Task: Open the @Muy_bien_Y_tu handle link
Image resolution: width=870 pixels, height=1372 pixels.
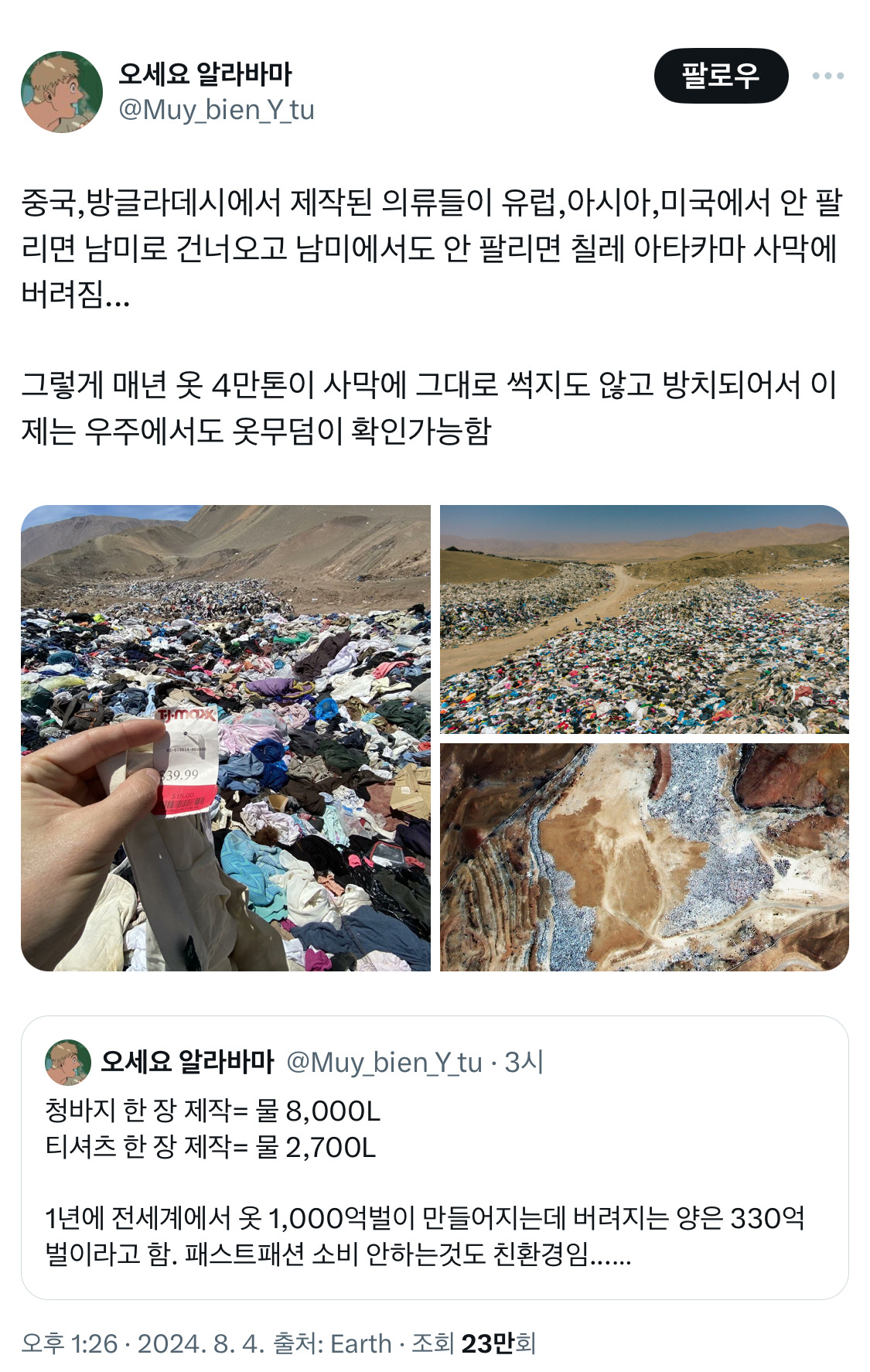Action: point(217,110)
